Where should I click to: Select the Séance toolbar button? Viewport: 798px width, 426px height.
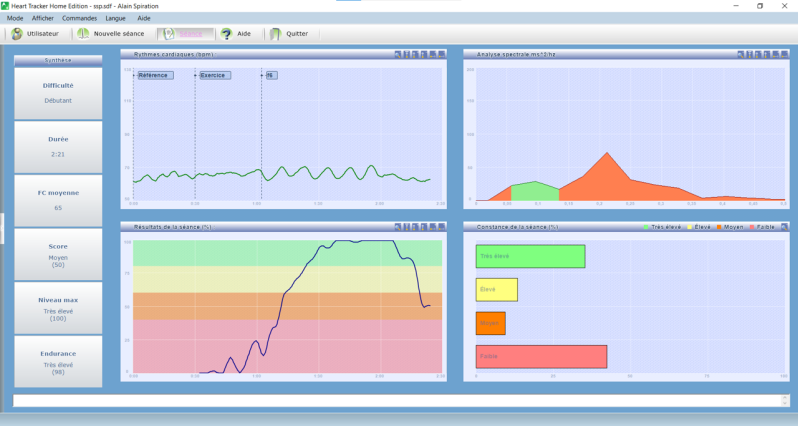[x=185, y=34]
